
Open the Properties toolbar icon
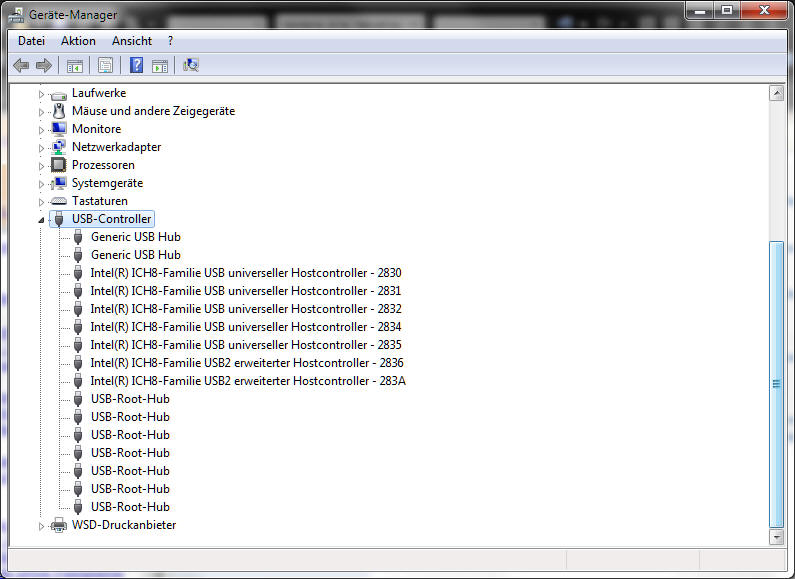[x=105, y=65]
